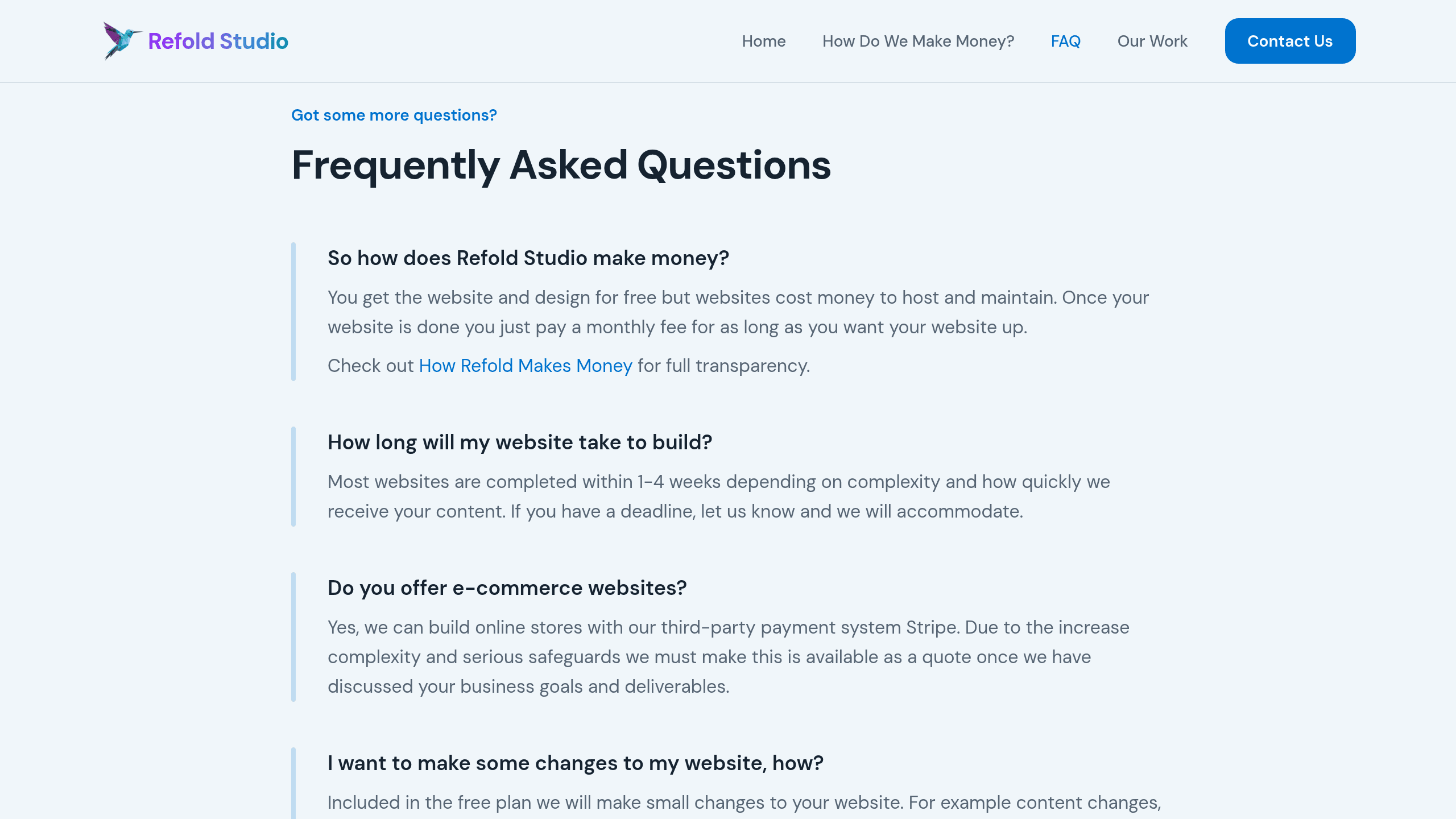1456x819 pixels.
Task: Click the hummingbird logo icon
Action: [119, 40]
